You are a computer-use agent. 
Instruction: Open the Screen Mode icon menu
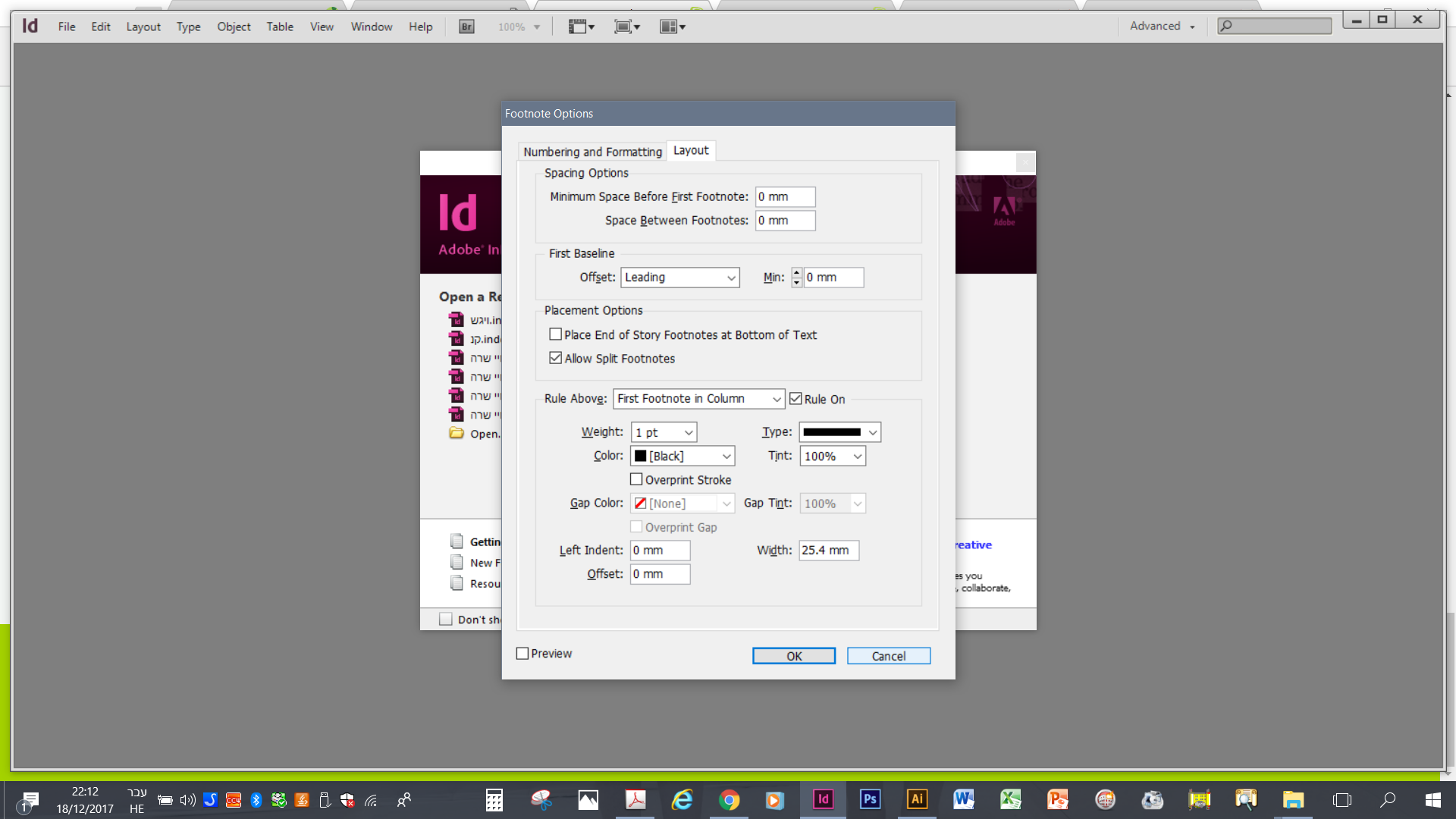(x=627, y=27)
